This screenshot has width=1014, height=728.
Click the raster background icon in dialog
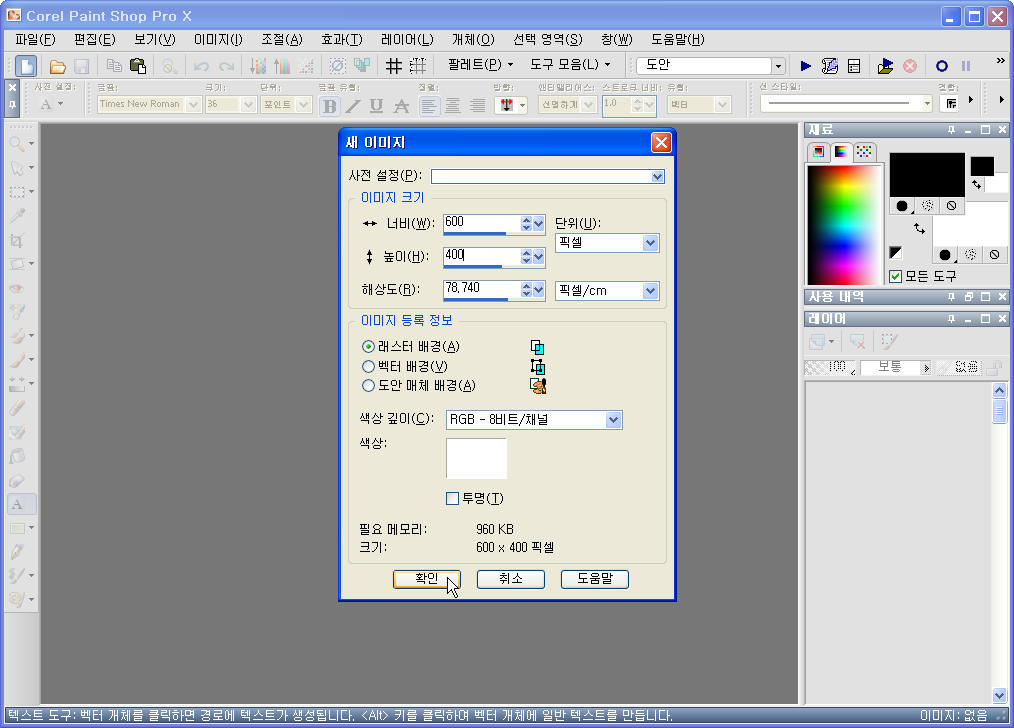[x=537, y=347]
